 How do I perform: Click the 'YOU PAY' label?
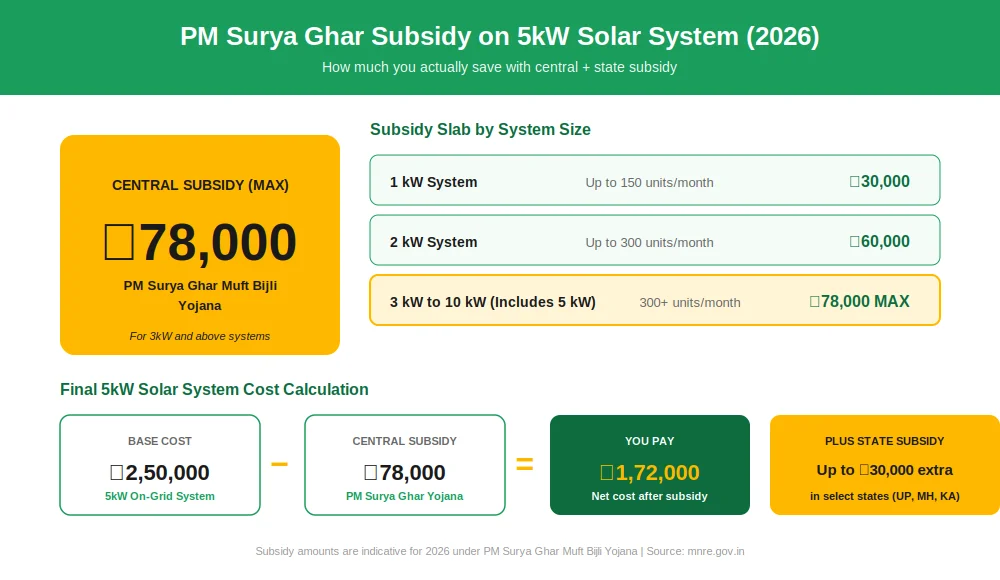tap(649, 441)
